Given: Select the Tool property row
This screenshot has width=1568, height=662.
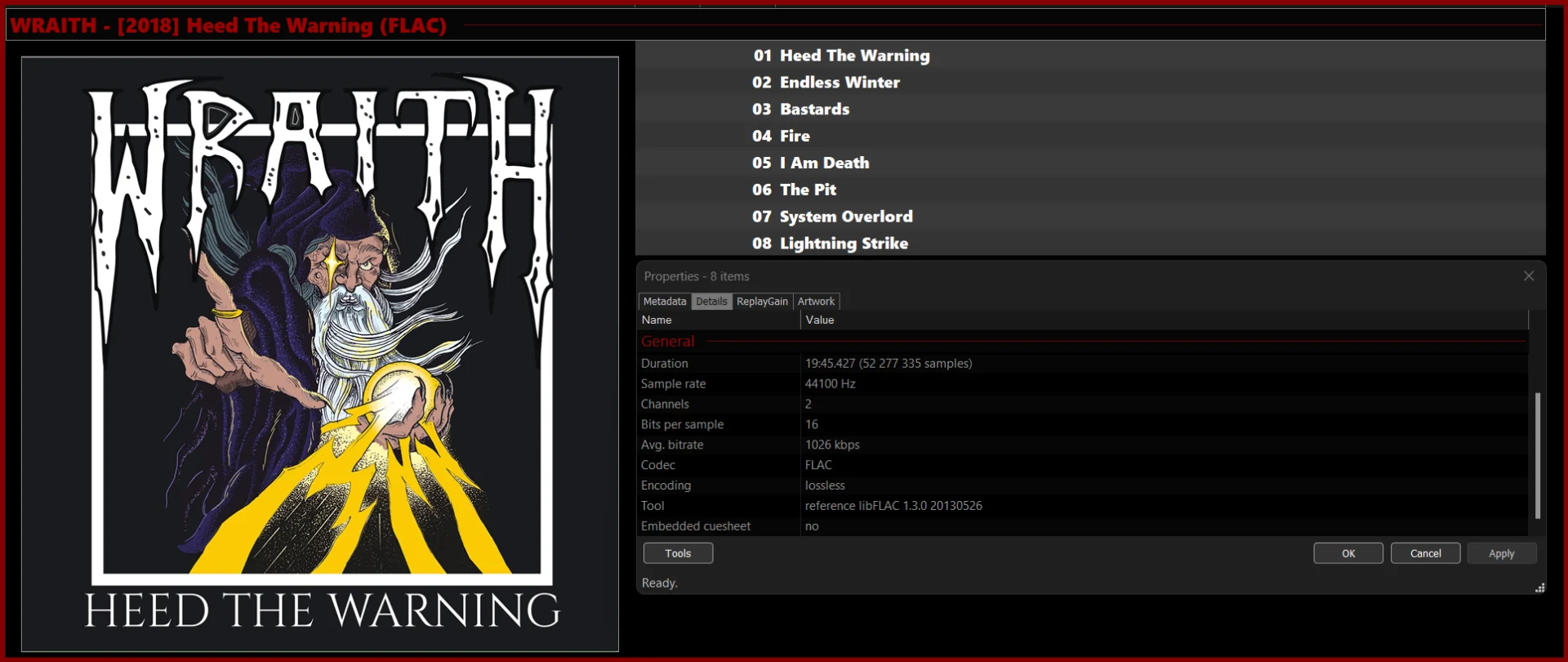Looking at the screenshot, I should 1083,506.
